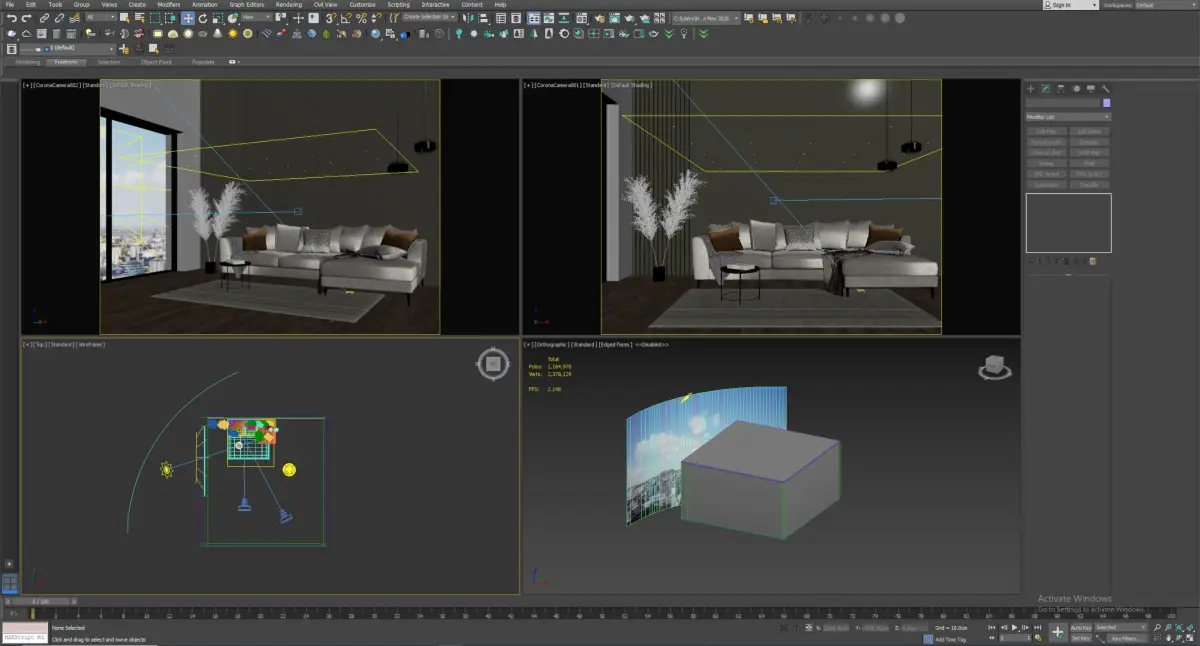Image resolution: width=1200 pixels, height=646 pixels.
Task: Open the project path dropdown in toolbar
Action: [x=706, y=18]
